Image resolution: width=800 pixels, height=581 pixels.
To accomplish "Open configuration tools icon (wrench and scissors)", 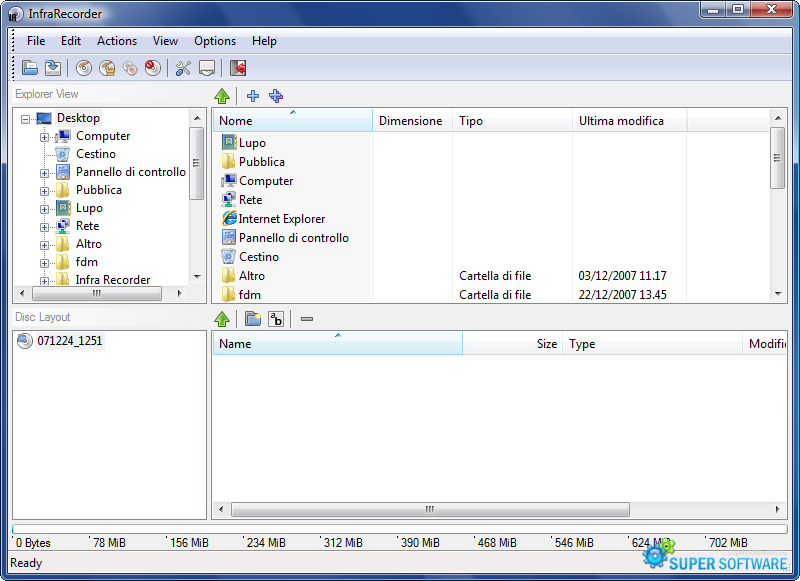I will point(183,68).
